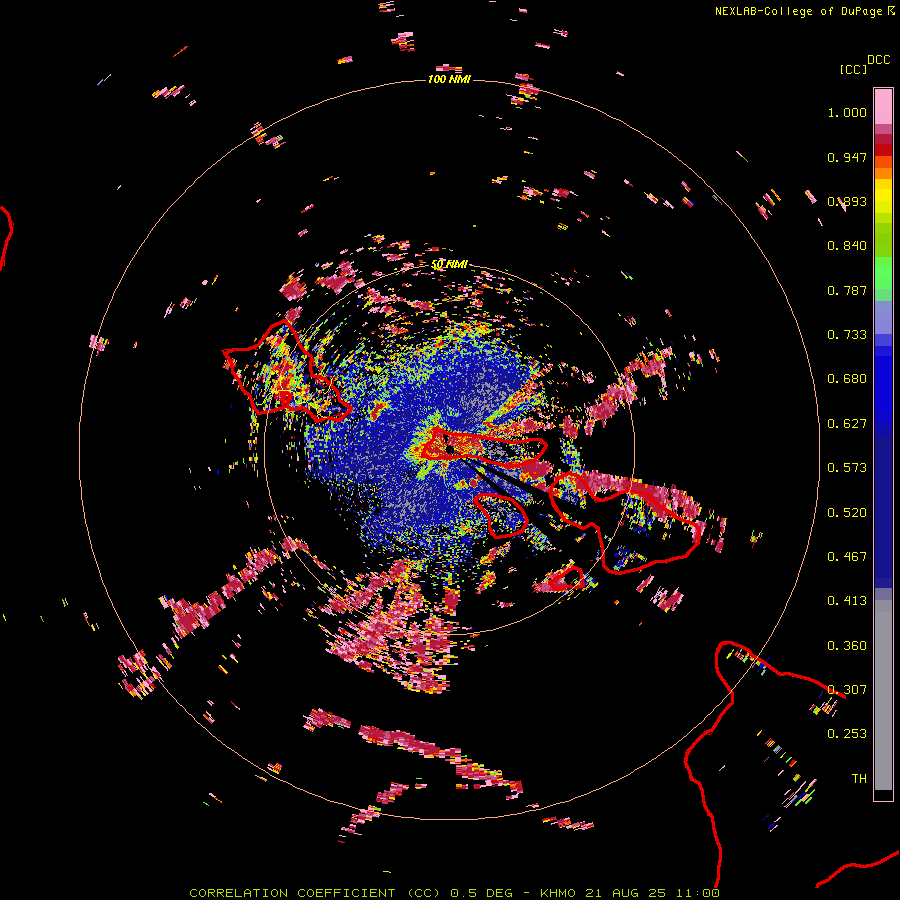Select the 0.467 scale value
The image size is (900, 900).
(847, 557)
